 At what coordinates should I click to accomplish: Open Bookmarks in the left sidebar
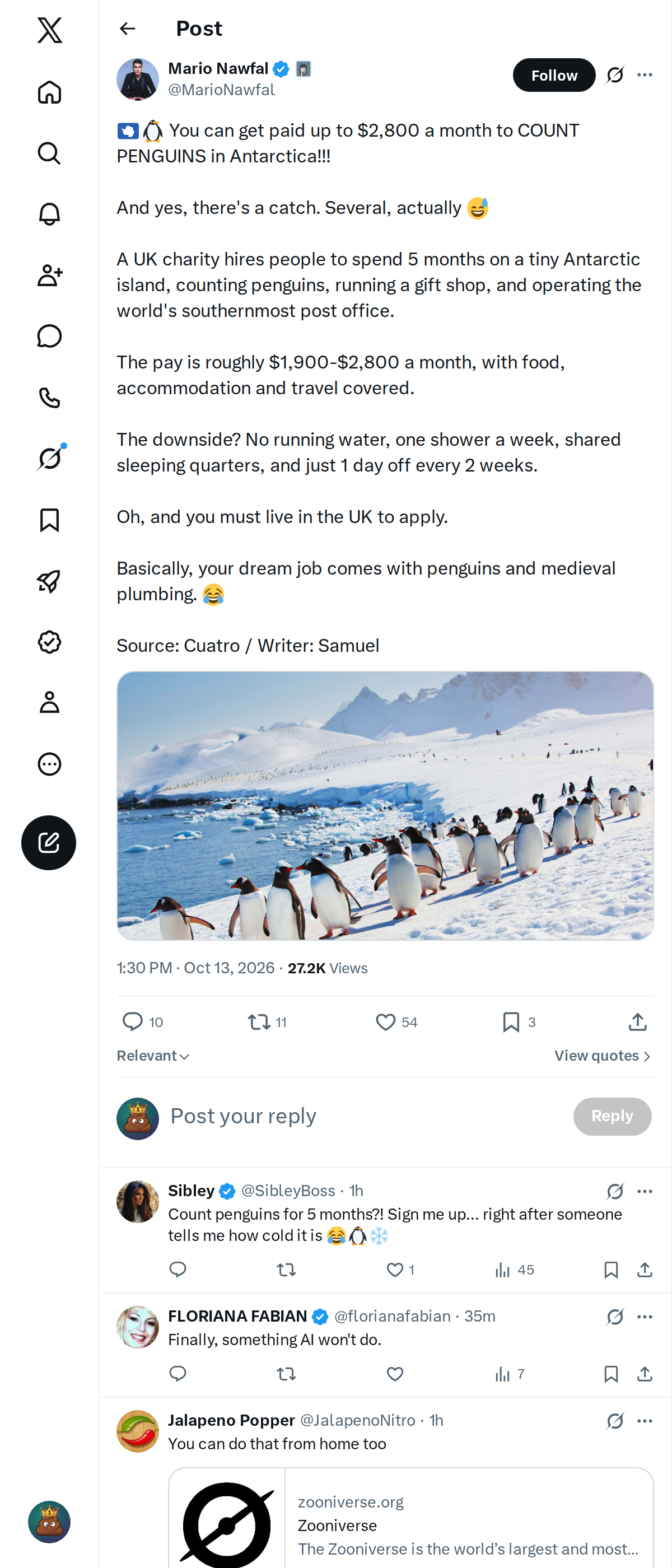click(x=49, y=520)
